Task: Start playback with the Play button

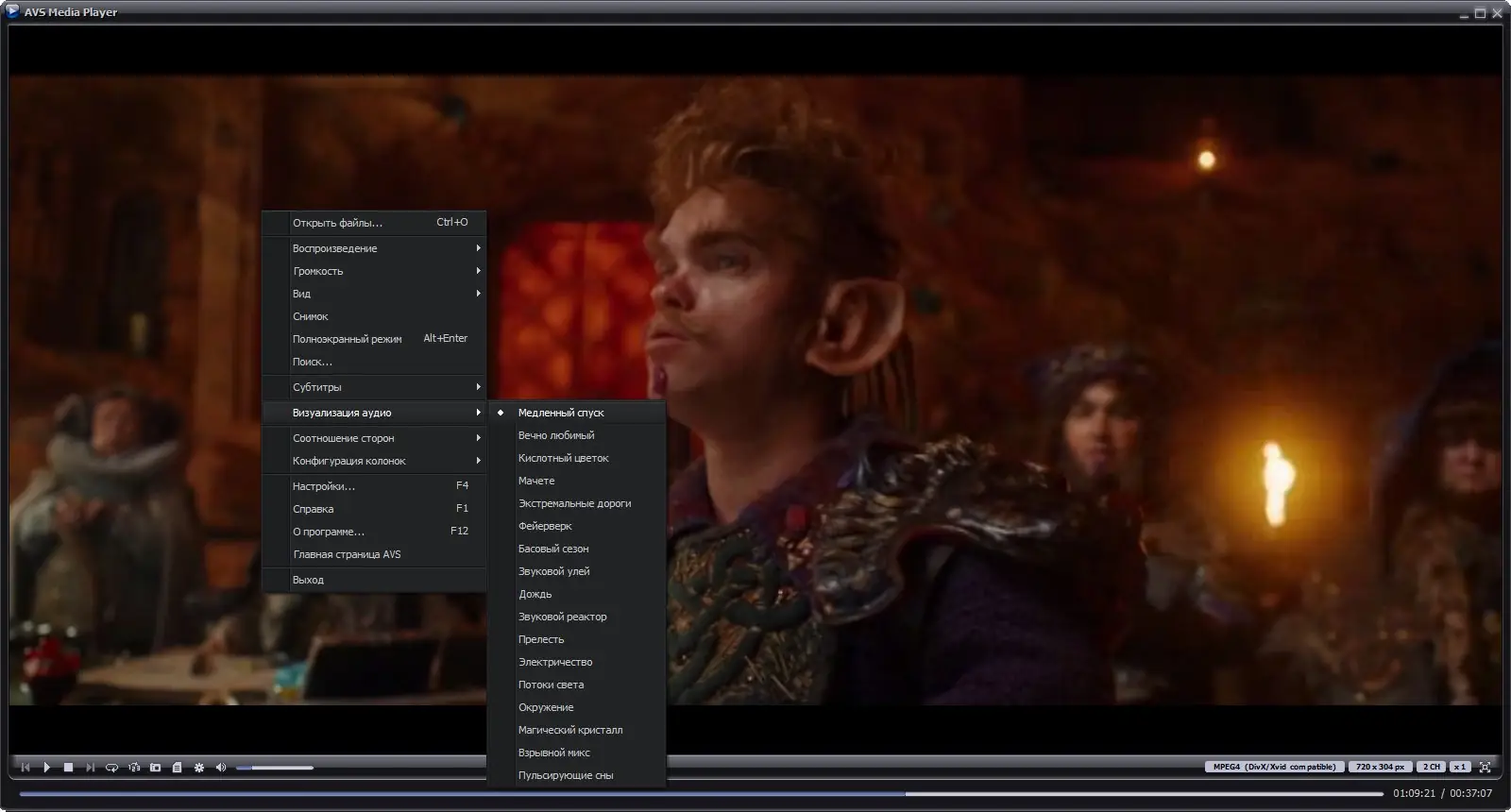Action: coord(47,768)
